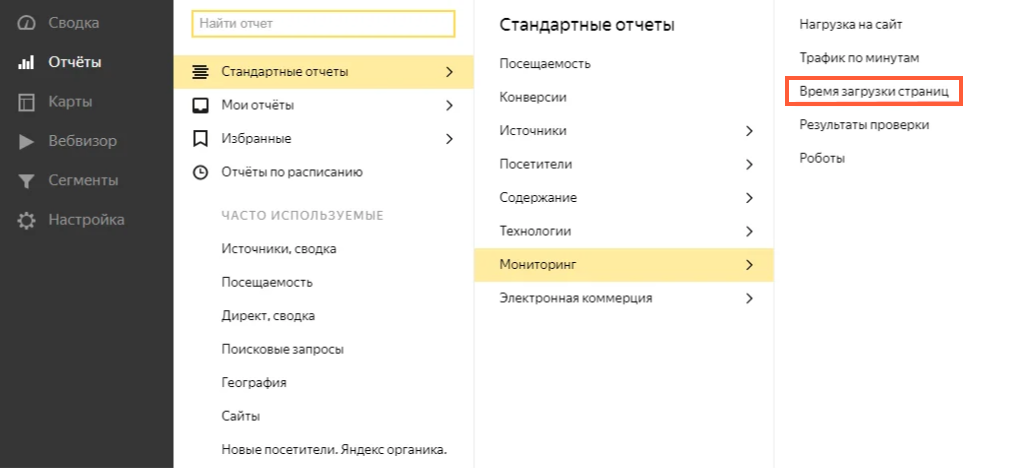The width and height of the screenshot is (1023, 468).
Task: Select the Содержание category
Action: pos(624,198)
